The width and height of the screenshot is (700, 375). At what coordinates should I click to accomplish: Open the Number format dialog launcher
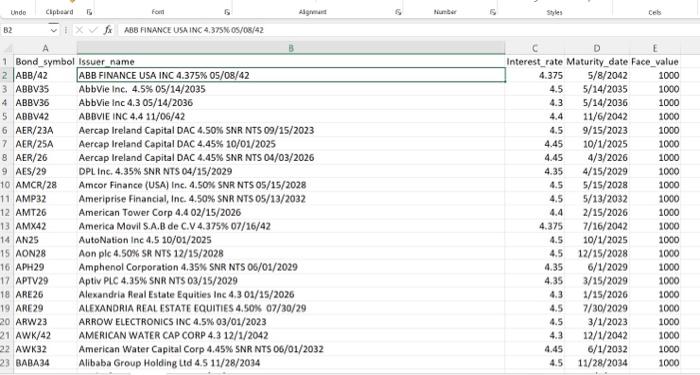(493, 12)
